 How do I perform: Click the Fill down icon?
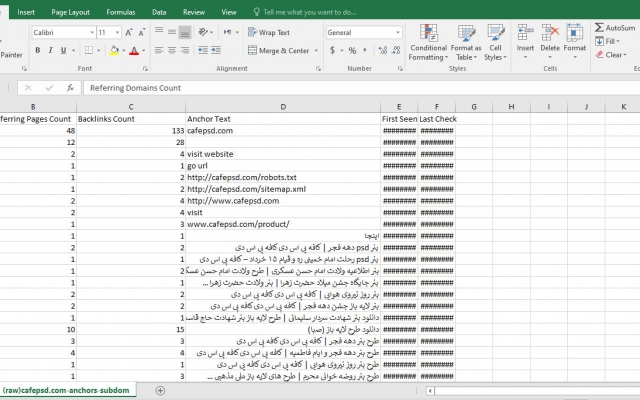[x=599, y=41]
